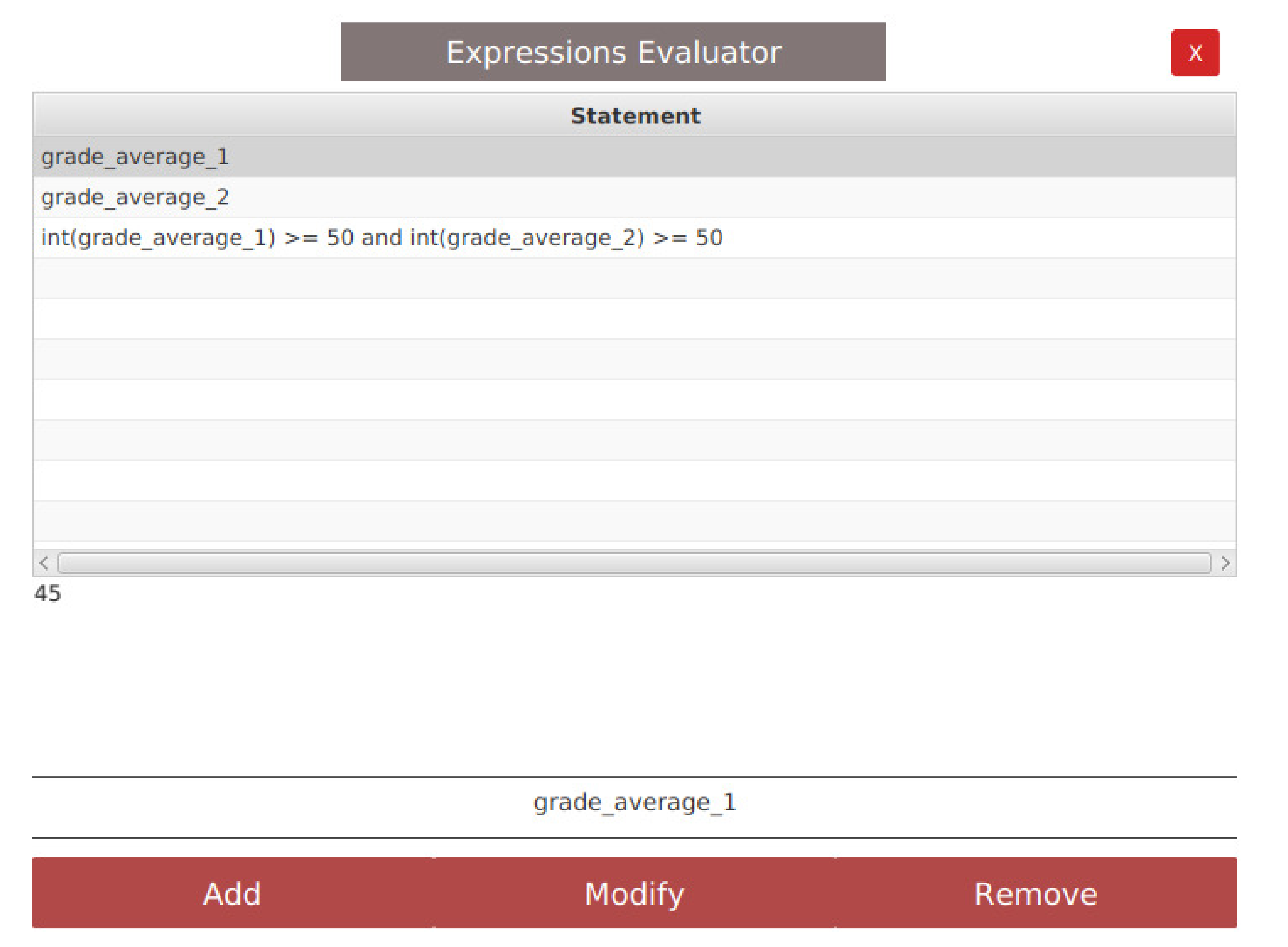Close the Expressions Evaluator with the red X
Viewport: 1288px width, 947px height.
click(x=1194, y=53)
